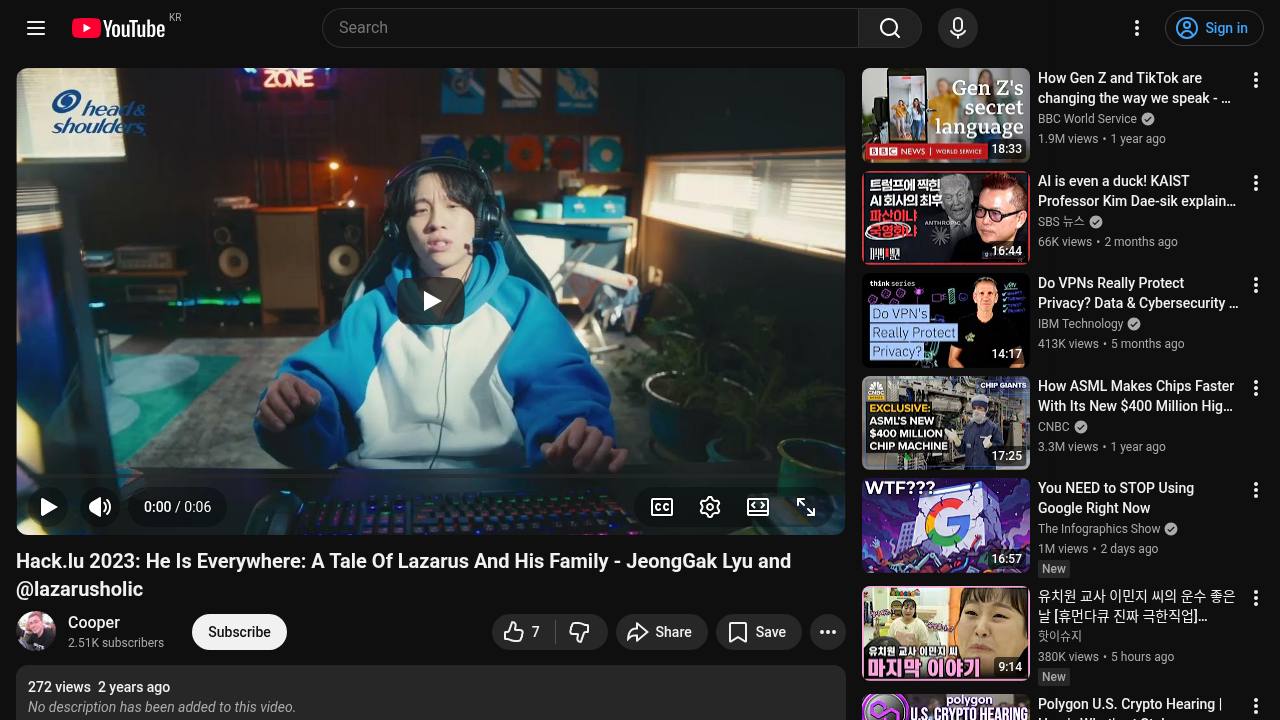Screen dimensions: 1280x720
Task: Open title 'Do VPNs Really Protect Privacy?'
Action: point(1138,293)
